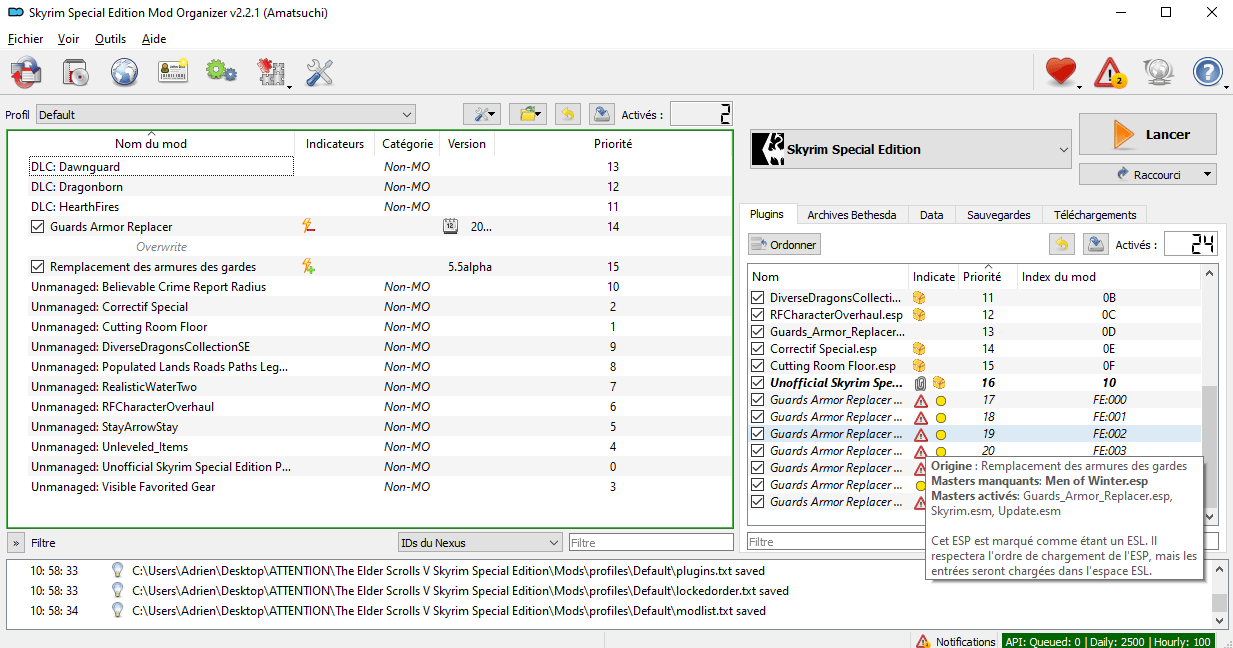Click the Ordonner sort plugins button
1233x648 pixels.
(784, 244)
